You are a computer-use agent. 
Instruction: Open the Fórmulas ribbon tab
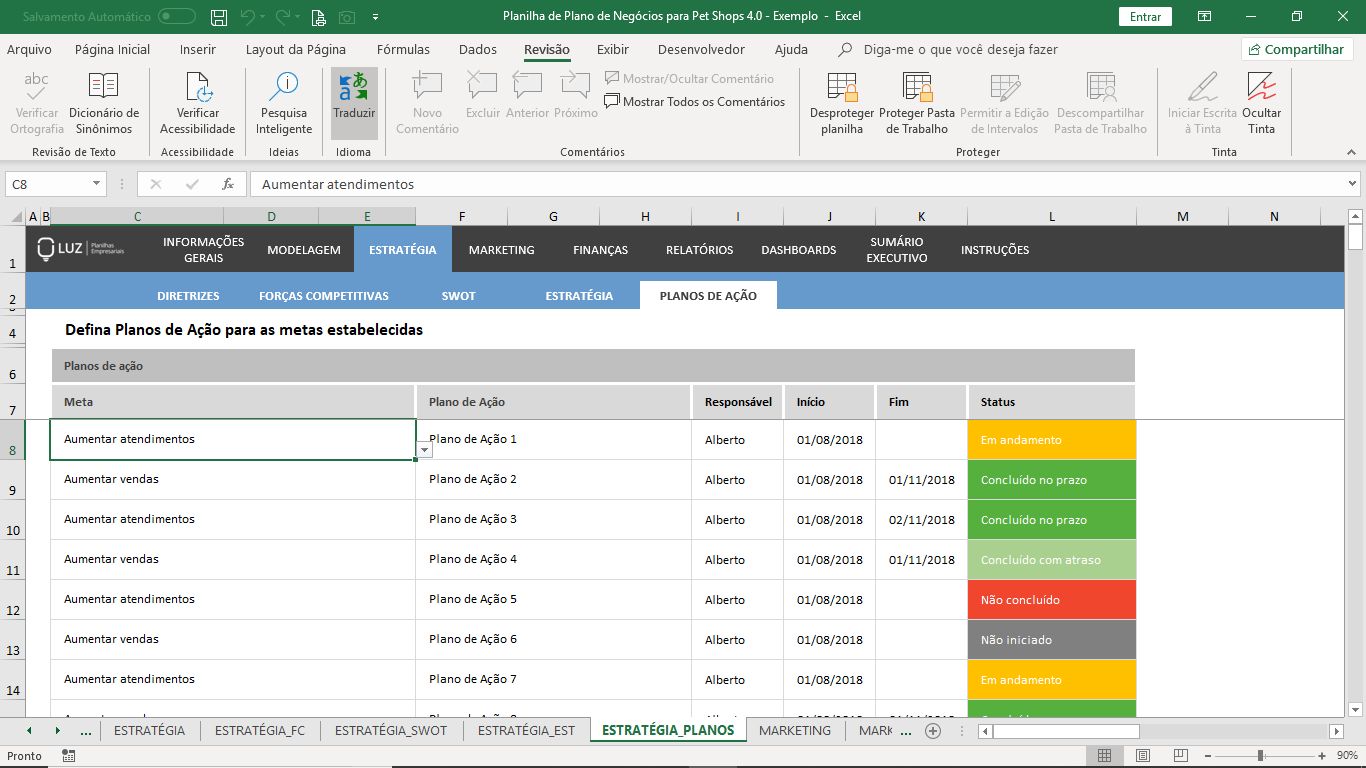(403, 49)
